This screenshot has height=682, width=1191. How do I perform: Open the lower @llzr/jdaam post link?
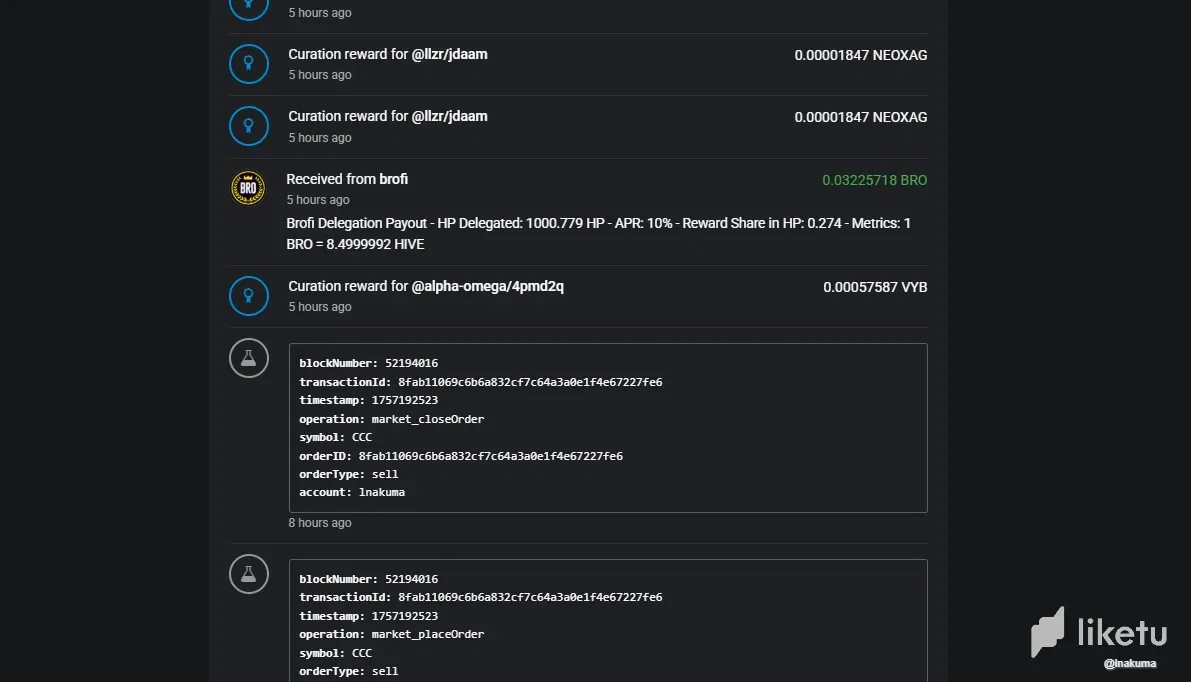point(449,116)
